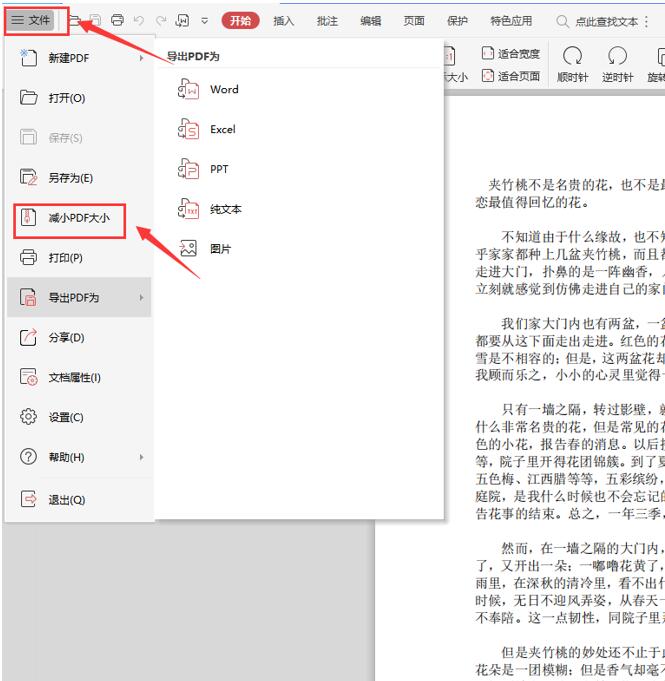Screen dimensions: 665x681
Task: Click the 减小PDF大小 compress icon
Action: tap(28, 217)
